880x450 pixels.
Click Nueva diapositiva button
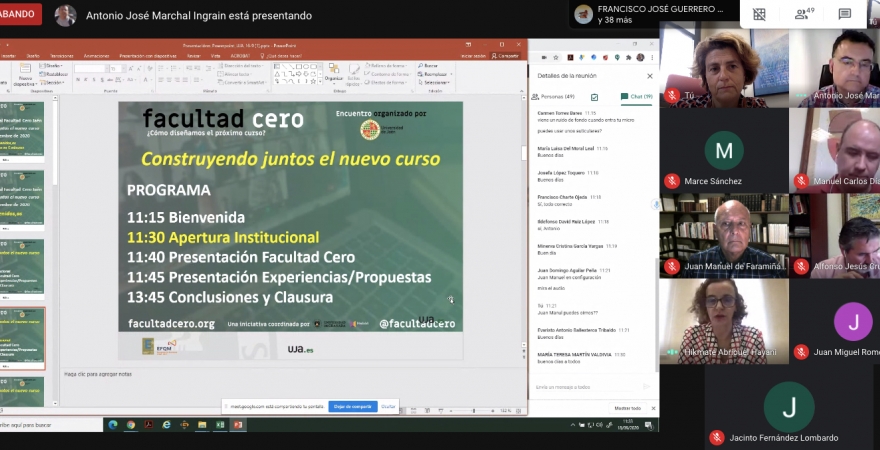click(x=25, y=75)
